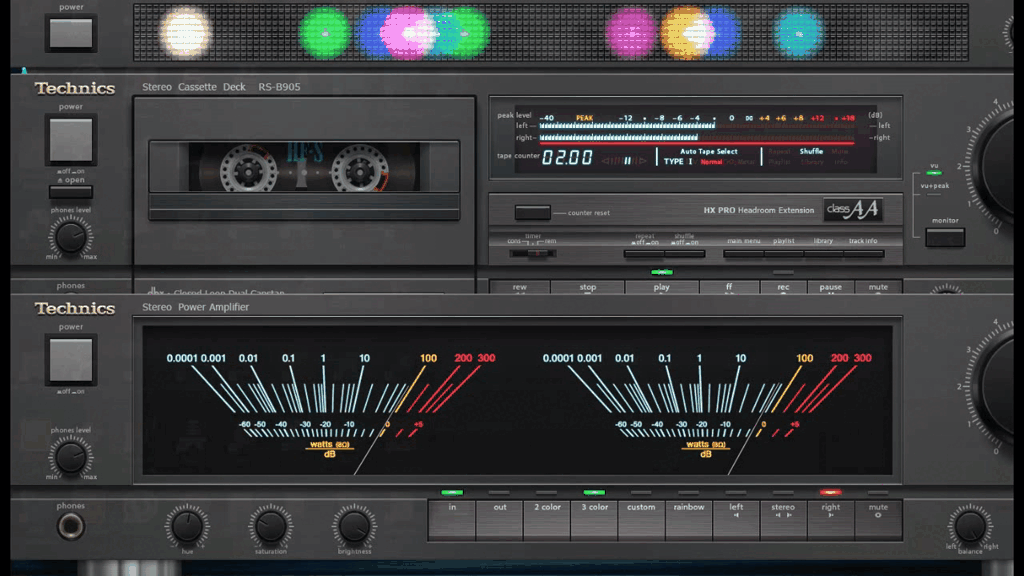Click the Technics logo on the cassette deck
Screen dimensions: 1024x576
click(74, 88)
